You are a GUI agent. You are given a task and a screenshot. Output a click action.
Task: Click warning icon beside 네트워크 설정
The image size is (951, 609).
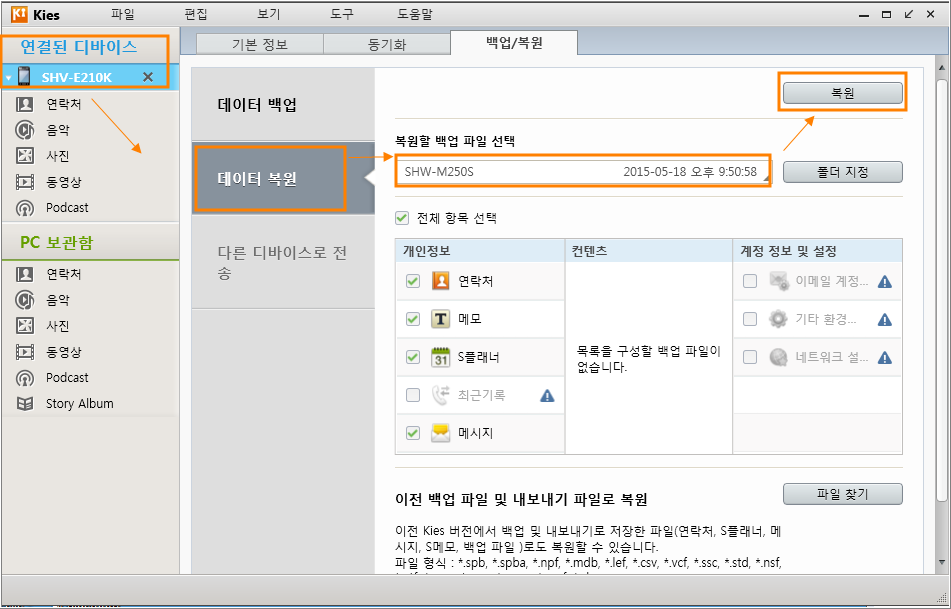pyautogui.click(x=885, y=358)
